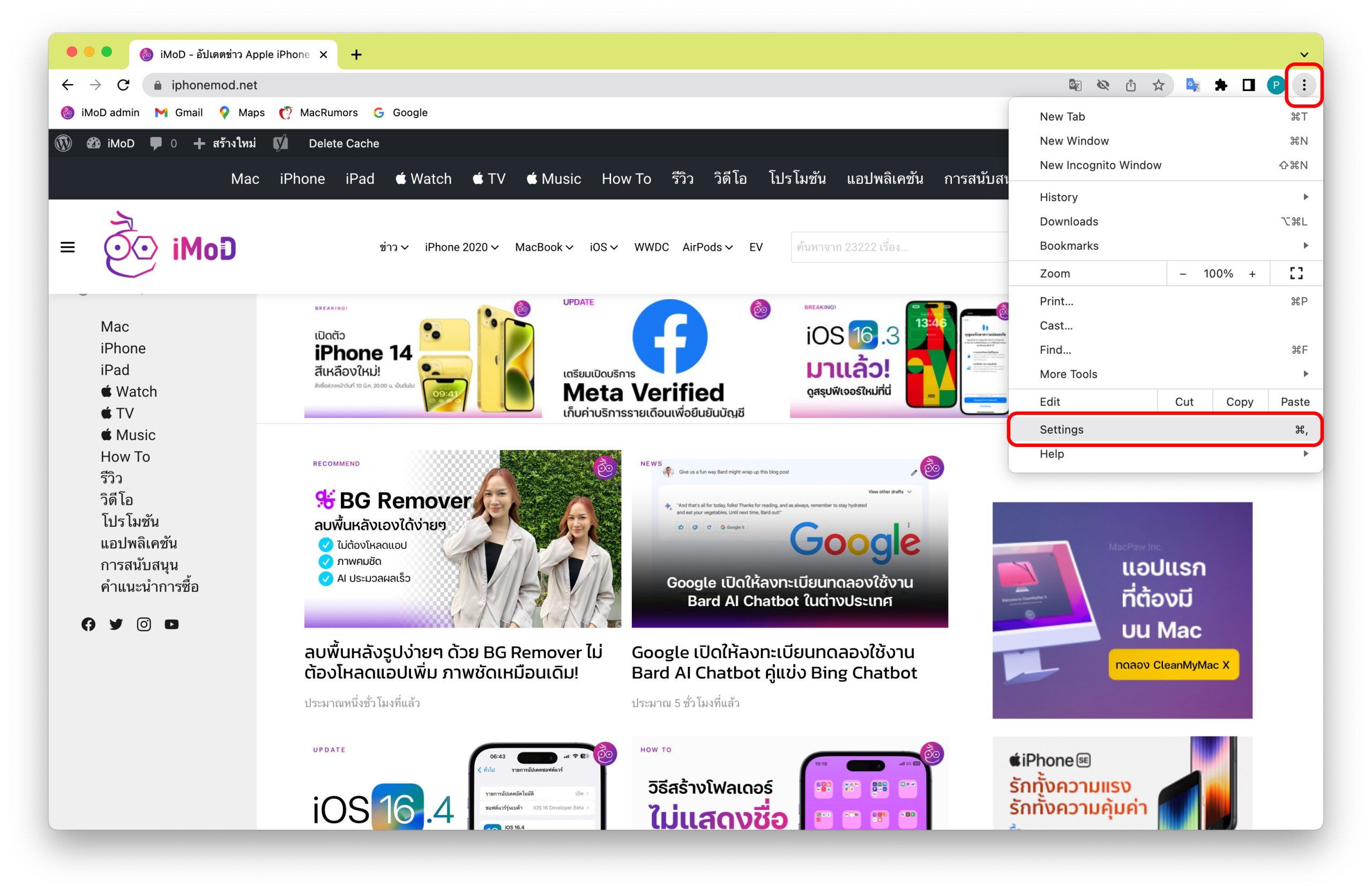Viewport: 1372px width, 894px height.
Task: Click the site search input field
Action: click(x=899, y=247)
